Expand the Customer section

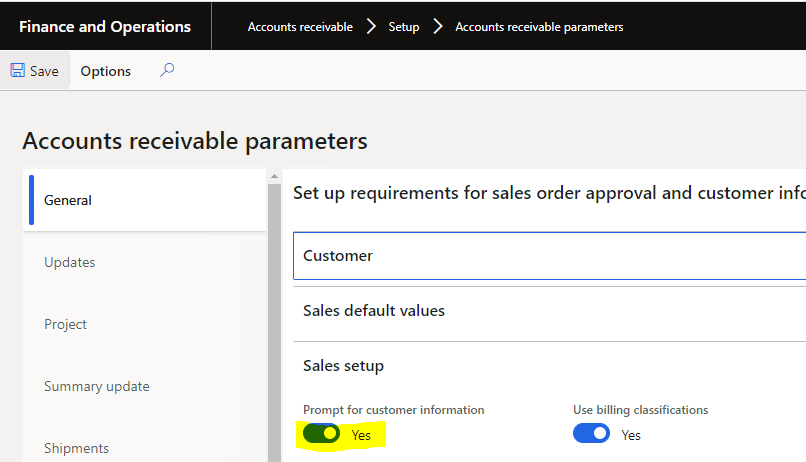point(338,256)
